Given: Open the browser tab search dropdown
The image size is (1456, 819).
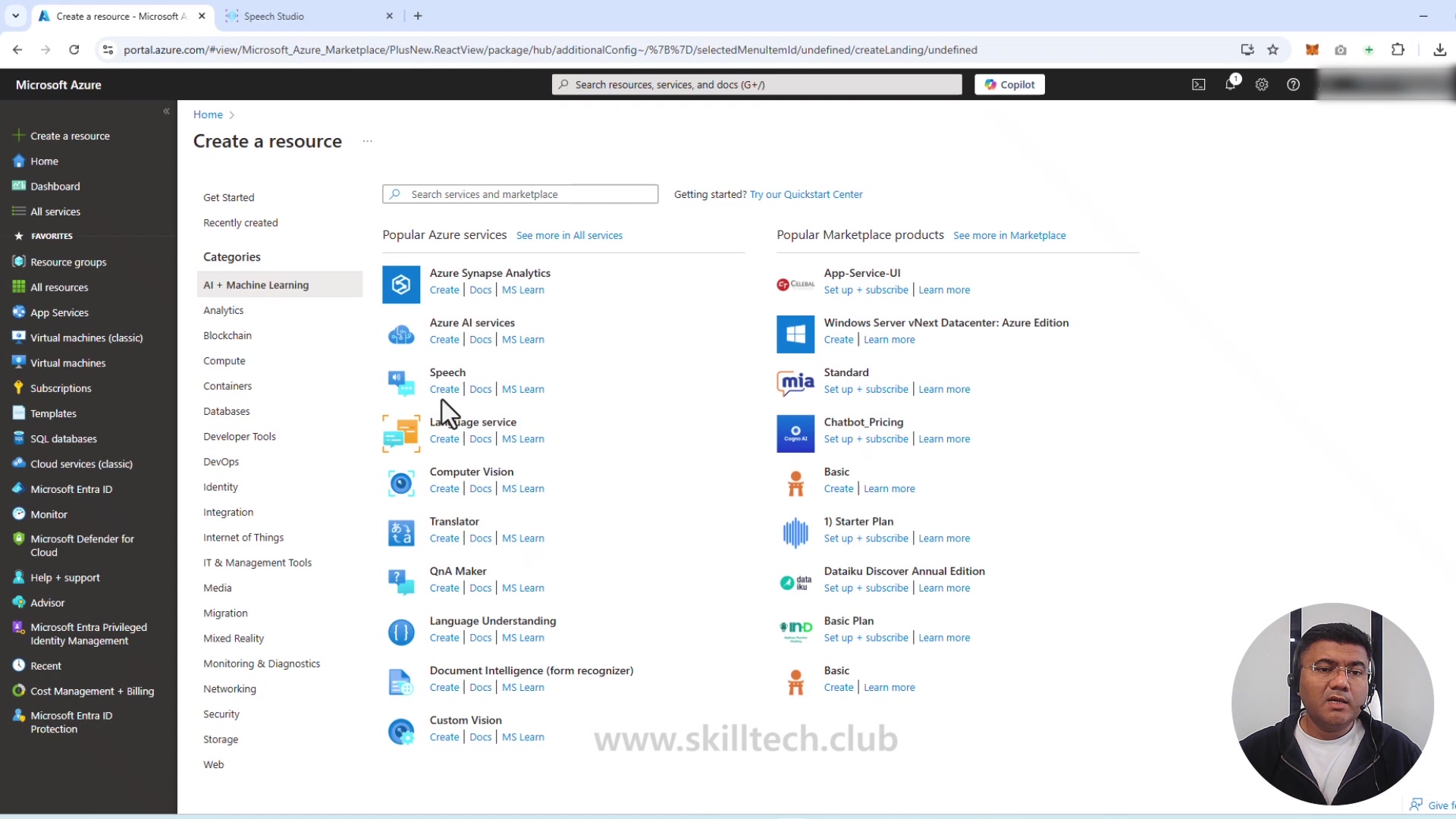Looking at the screenshot, I should click(x=15, y=15).
